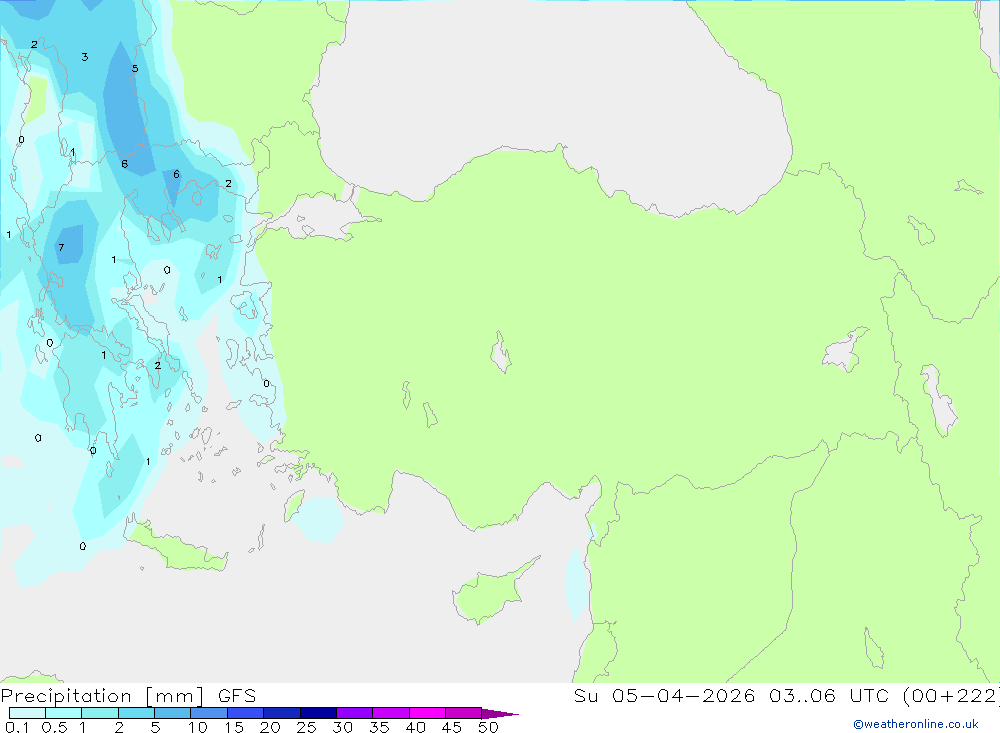
Task: Select the 20–25 mm dark blue legend swatch
Action: pos(282,713)
